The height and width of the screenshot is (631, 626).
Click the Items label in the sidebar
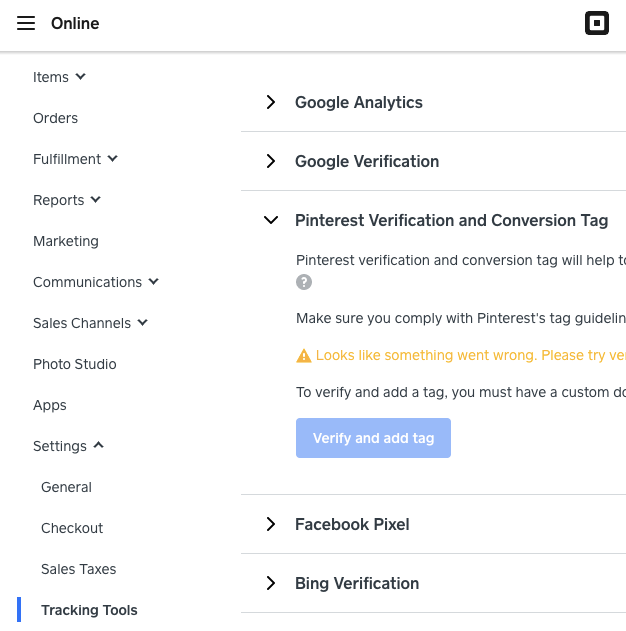51,77
